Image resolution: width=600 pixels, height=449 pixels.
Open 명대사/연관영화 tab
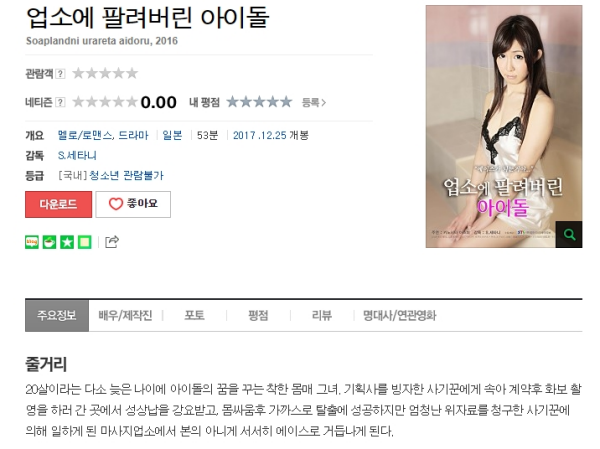399,315
